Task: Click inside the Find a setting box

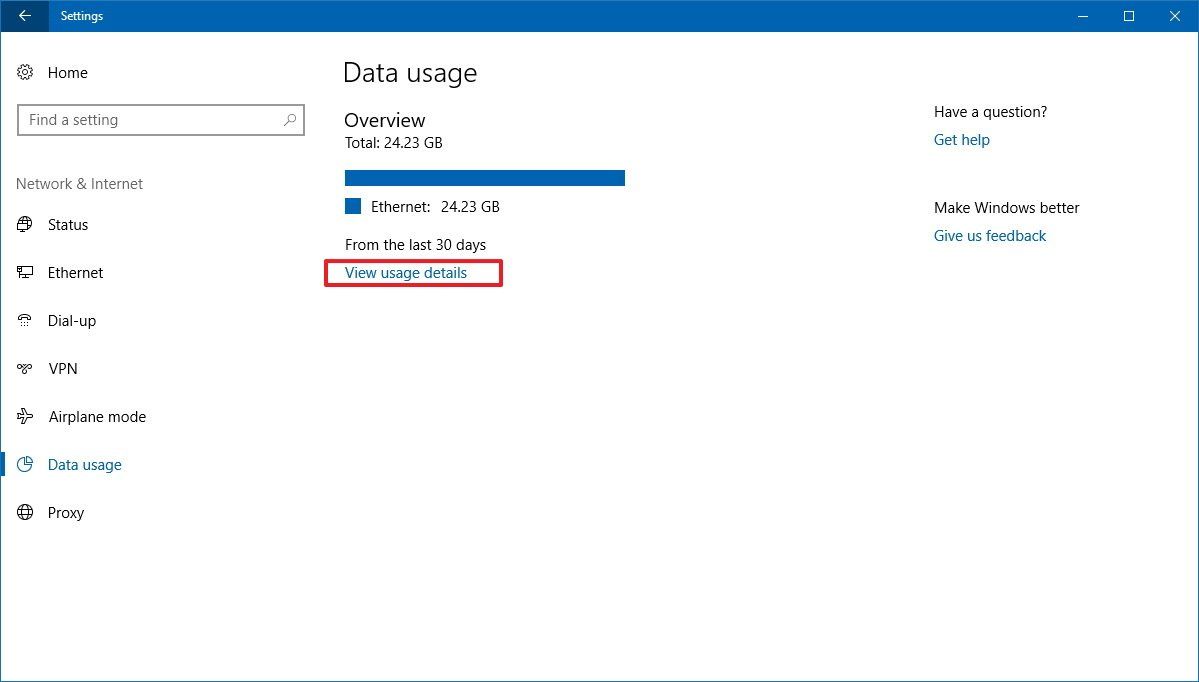Action: [x=160, y=119]
